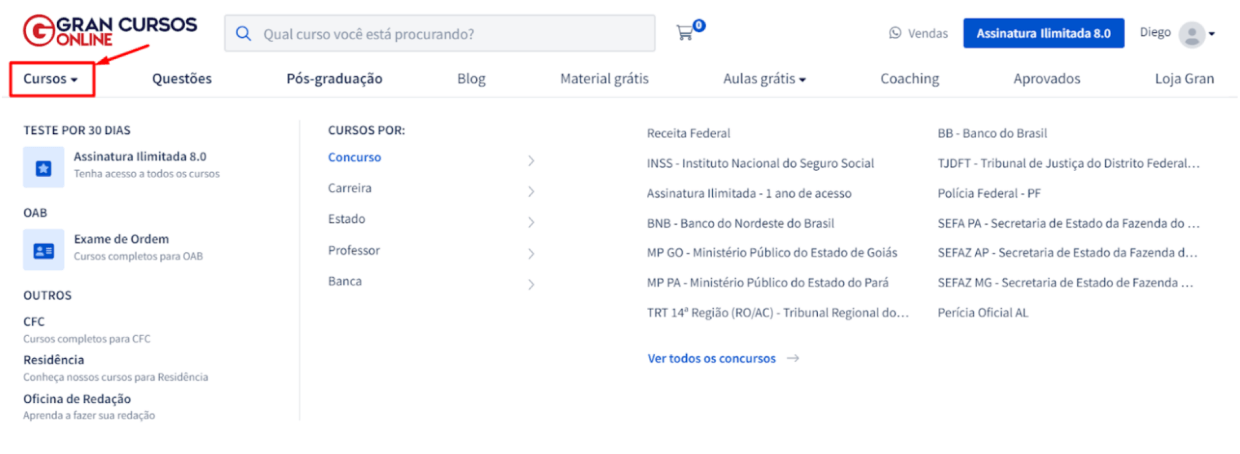Viewport: 1240px width, 454px height.
Task: Expand the Concurso chevron
Action: click(x=531, y=160)
